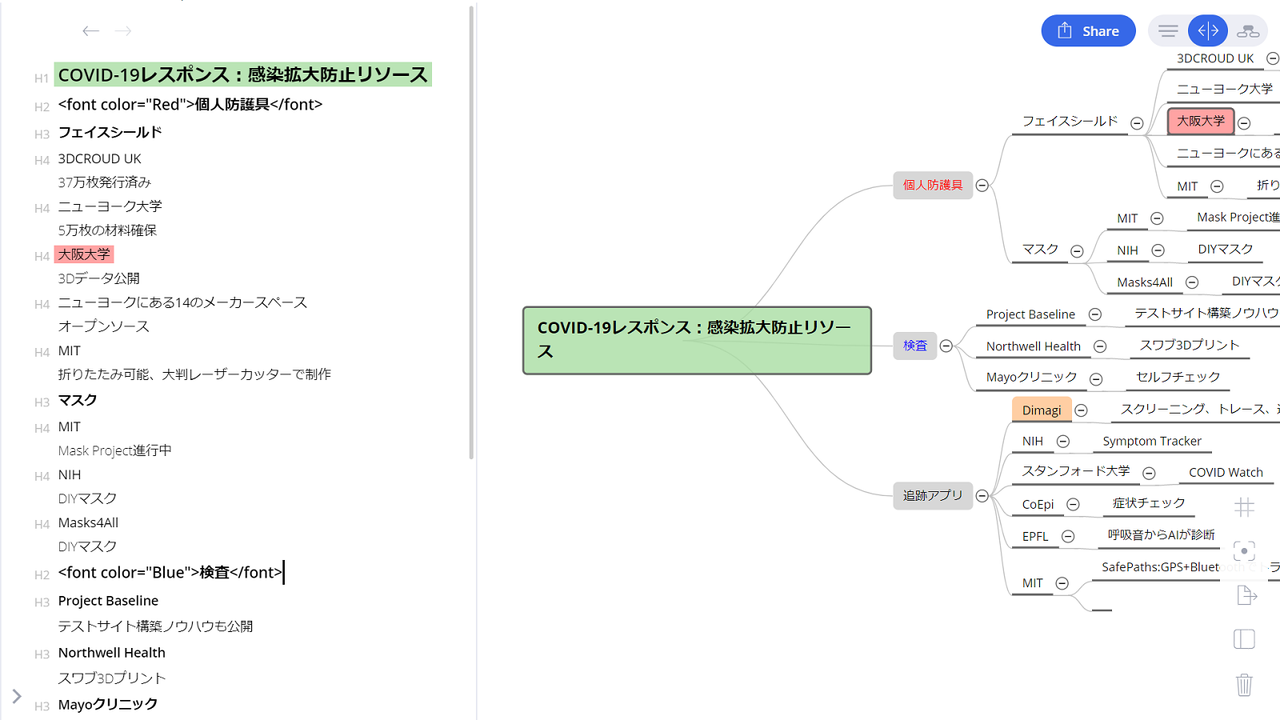
Task: Go forward with the right arrow
Action: click(x=123, y=31)
